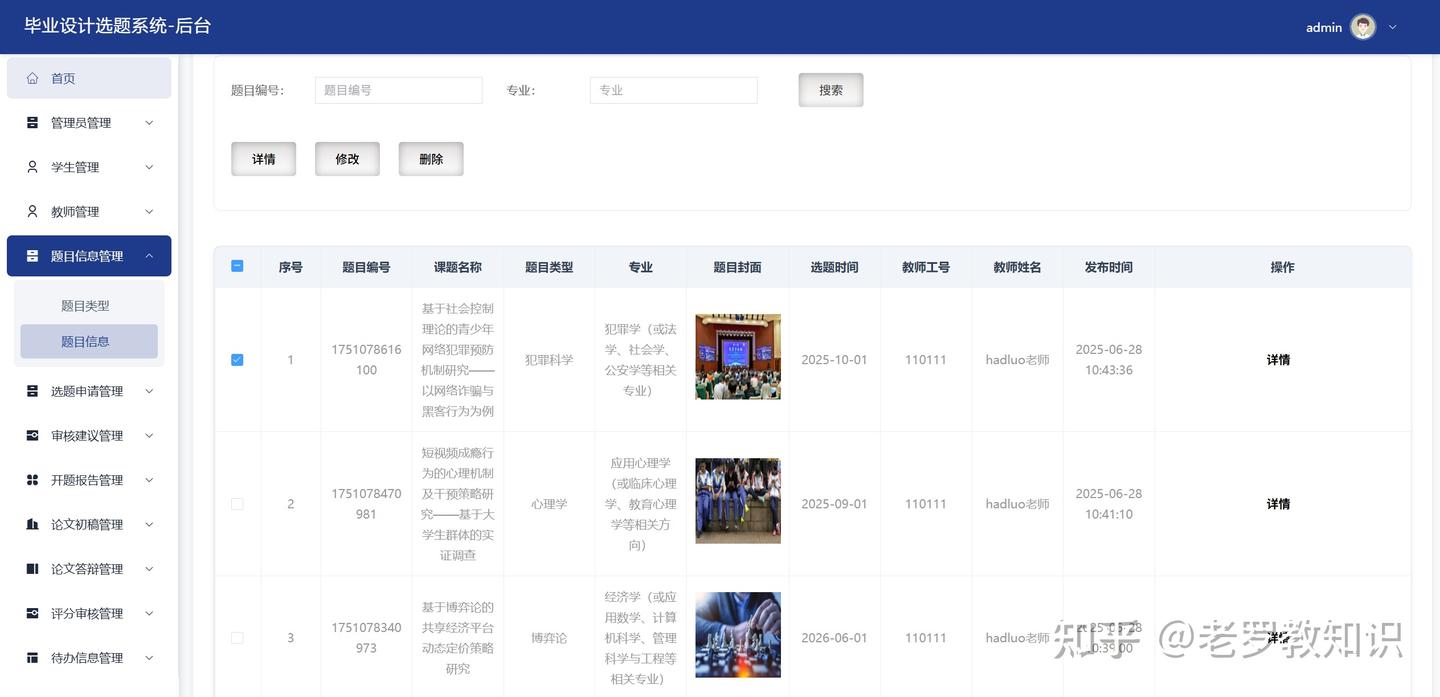
Task: Expand the 开题报告管理 menu chevron
Action: pos(149,480)
